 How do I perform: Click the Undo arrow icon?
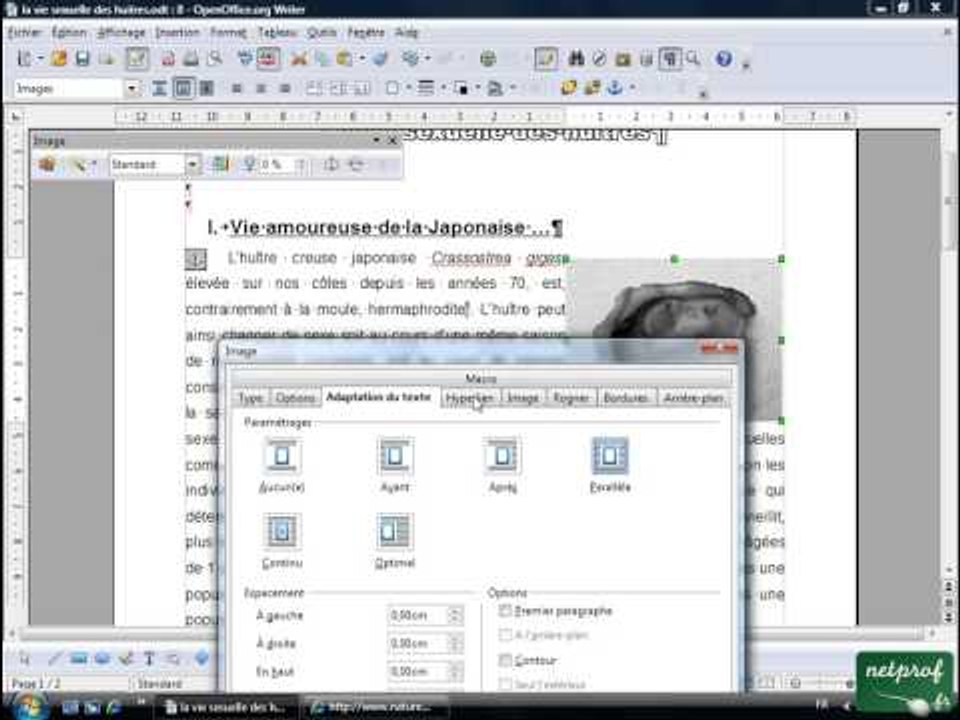pos(411,59)
